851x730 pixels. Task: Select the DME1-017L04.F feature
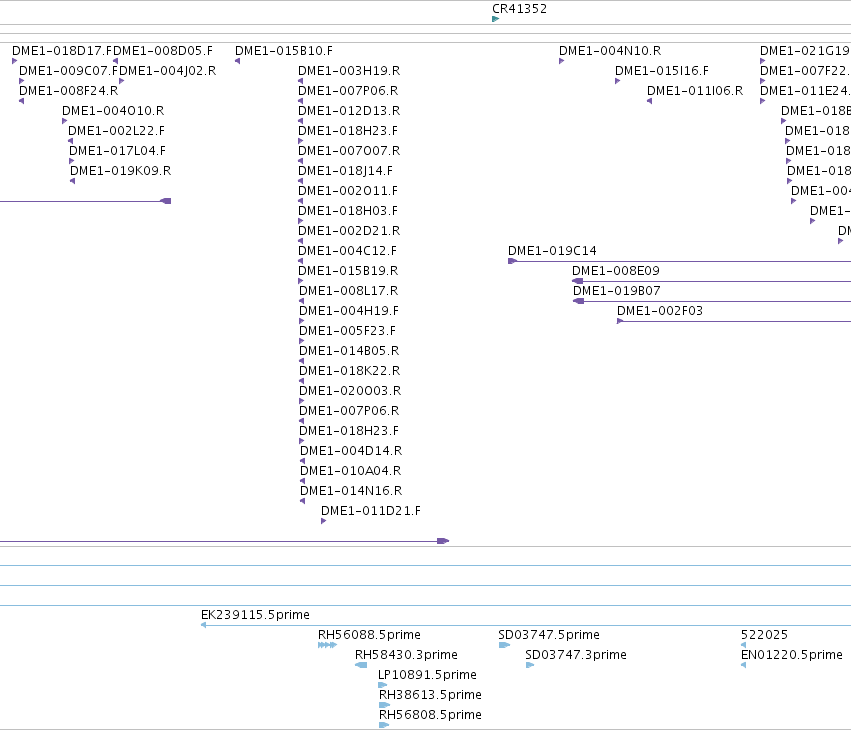tap(117, 151)
